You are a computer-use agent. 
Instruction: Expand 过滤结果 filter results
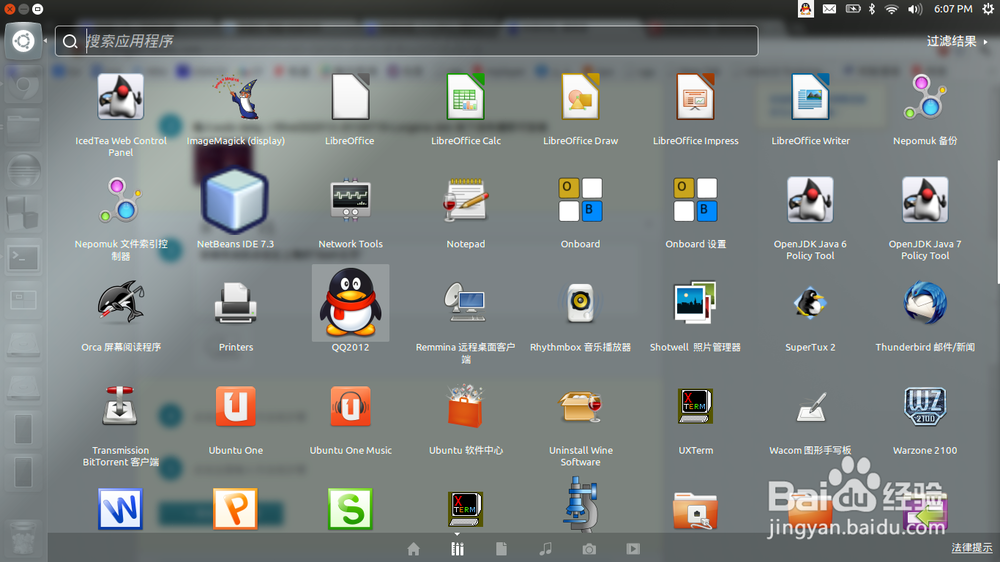pos(957,41)
